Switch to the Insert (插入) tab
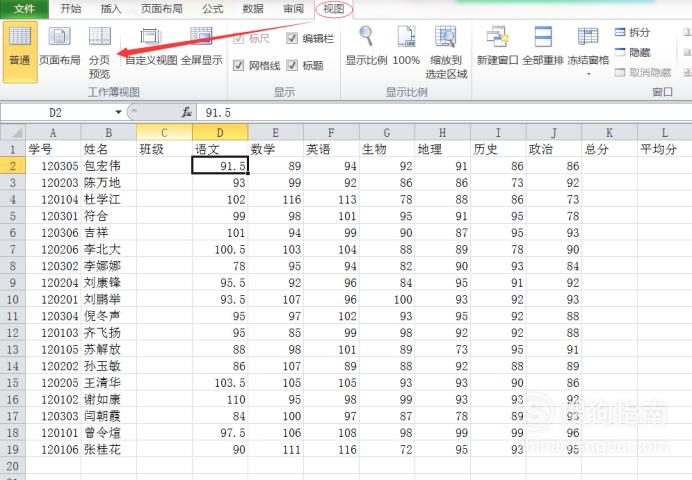Screen dimensions: 692x480 [111, 8]
